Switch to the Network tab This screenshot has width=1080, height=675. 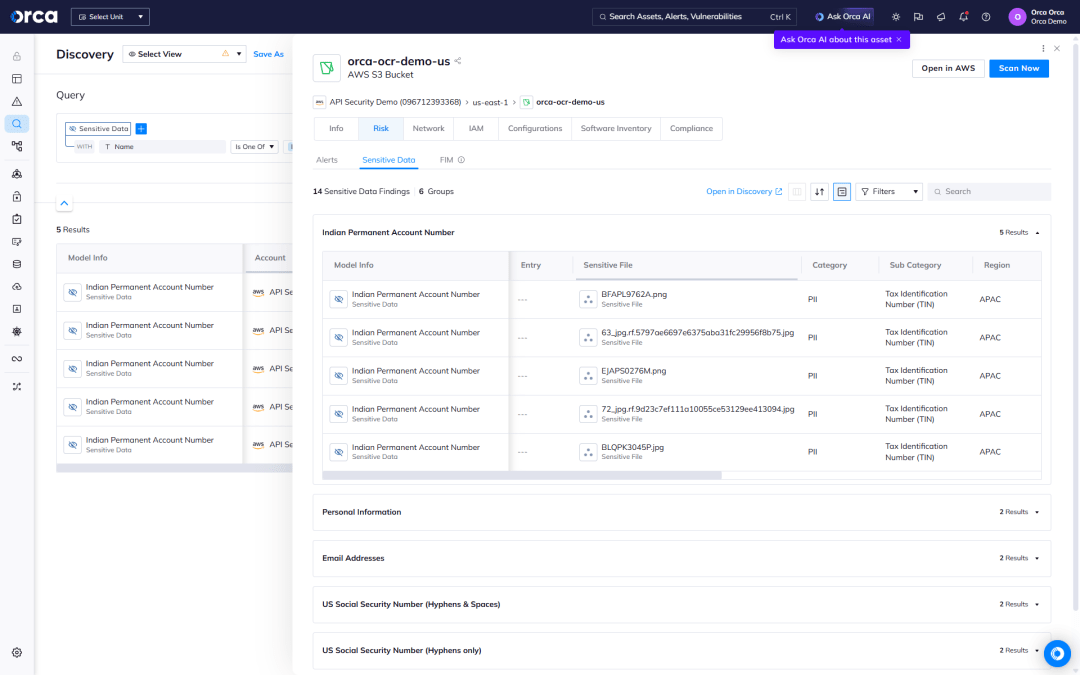click(x=428, y=129)
